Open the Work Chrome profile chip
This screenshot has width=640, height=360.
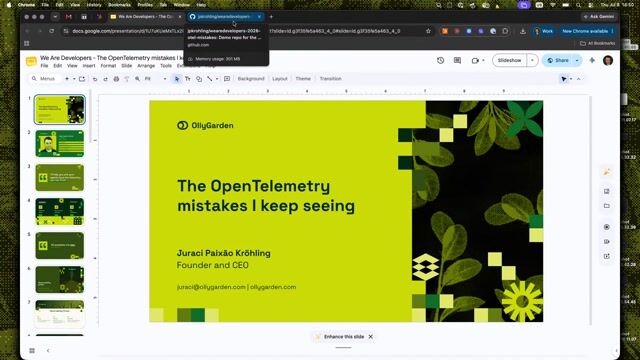[544, 31]
